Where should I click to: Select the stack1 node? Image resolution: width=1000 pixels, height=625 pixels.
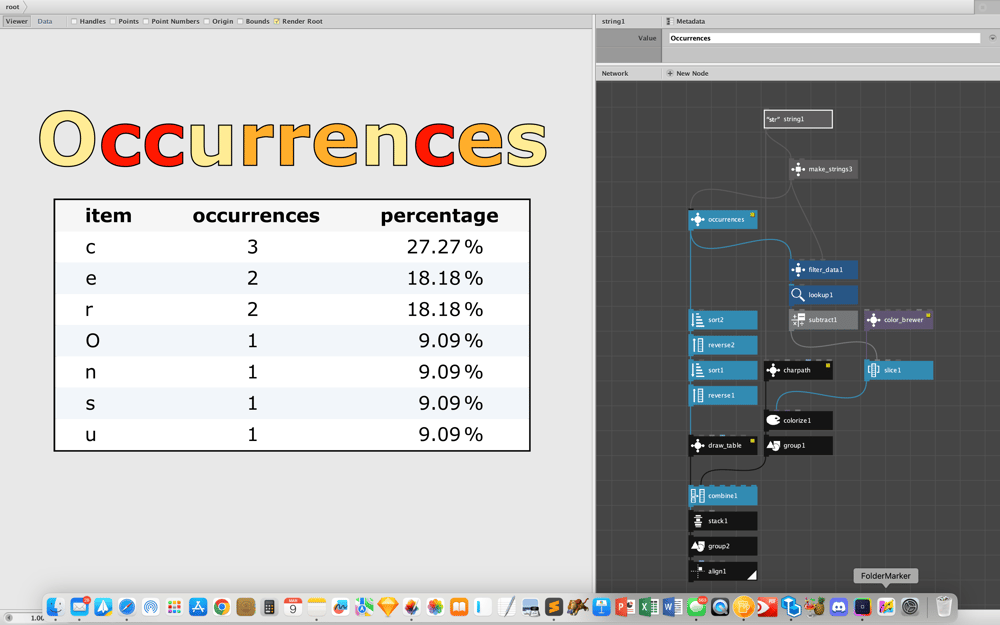point(723,521)
